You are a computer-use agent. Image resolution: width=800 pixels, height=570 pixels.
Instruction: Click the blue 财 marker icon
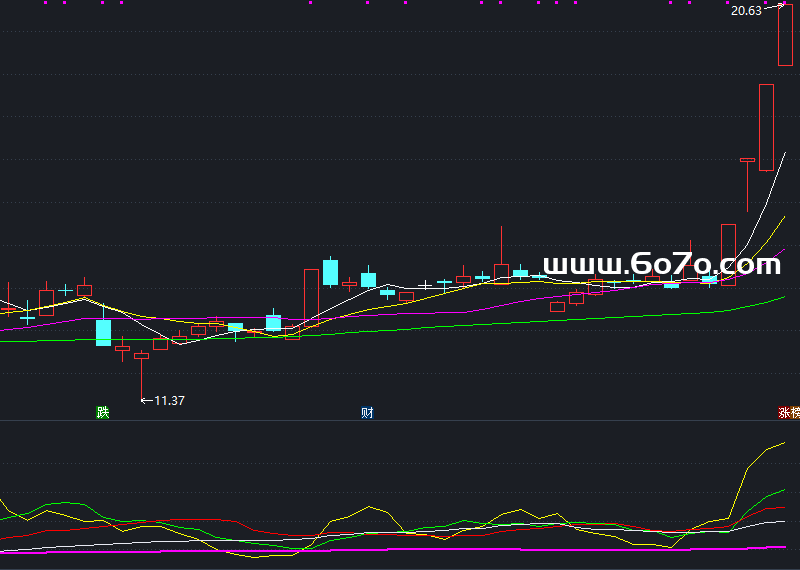coord(367,412)
